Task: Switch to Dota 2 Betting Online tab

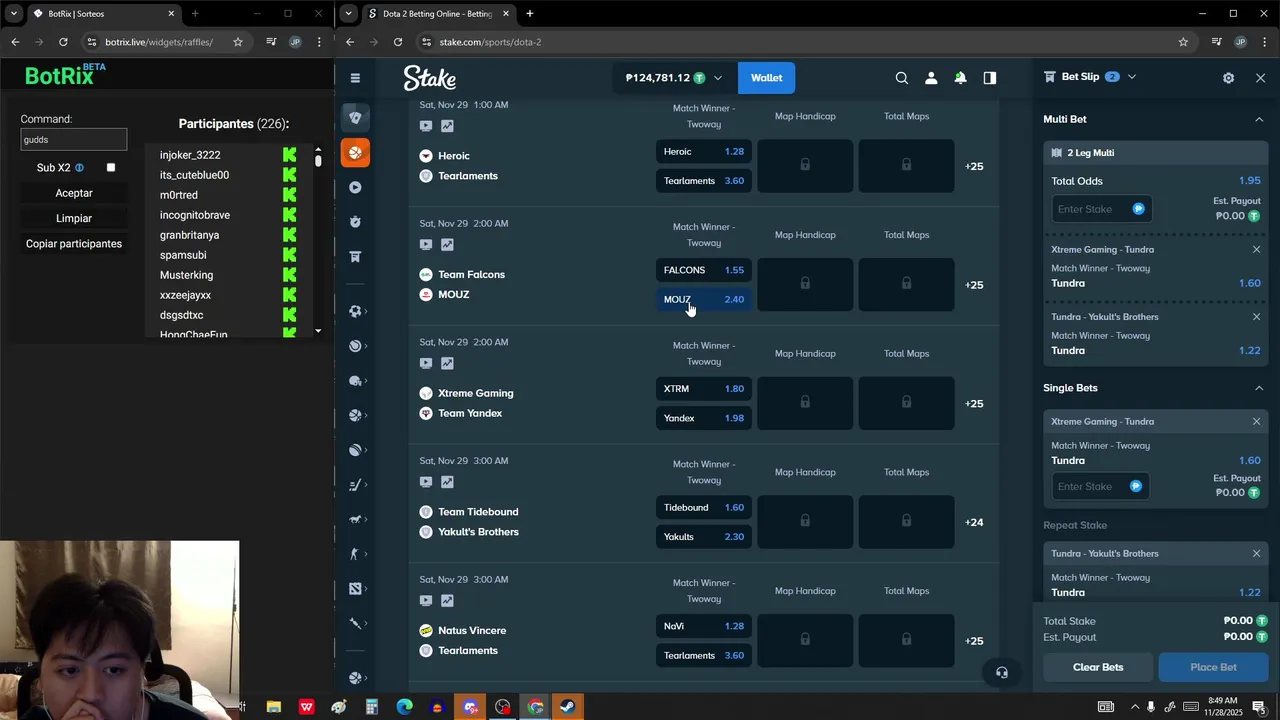Action: (x=438, y=14)
